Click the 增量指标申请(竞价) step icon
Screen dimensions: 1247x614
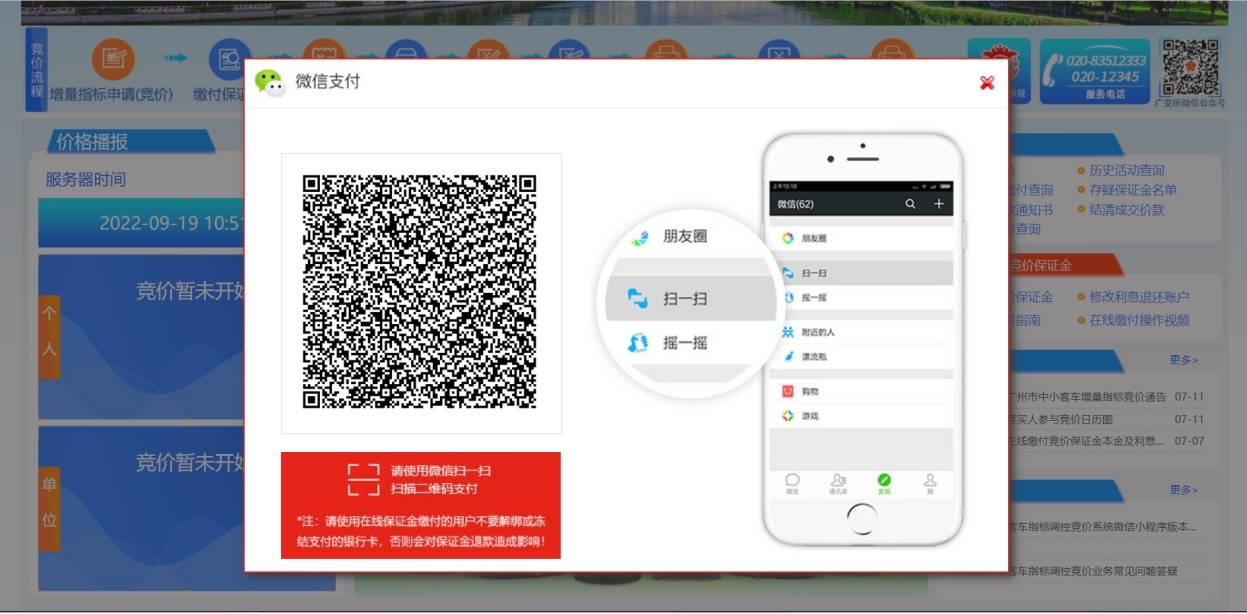(x=112, y=59)
